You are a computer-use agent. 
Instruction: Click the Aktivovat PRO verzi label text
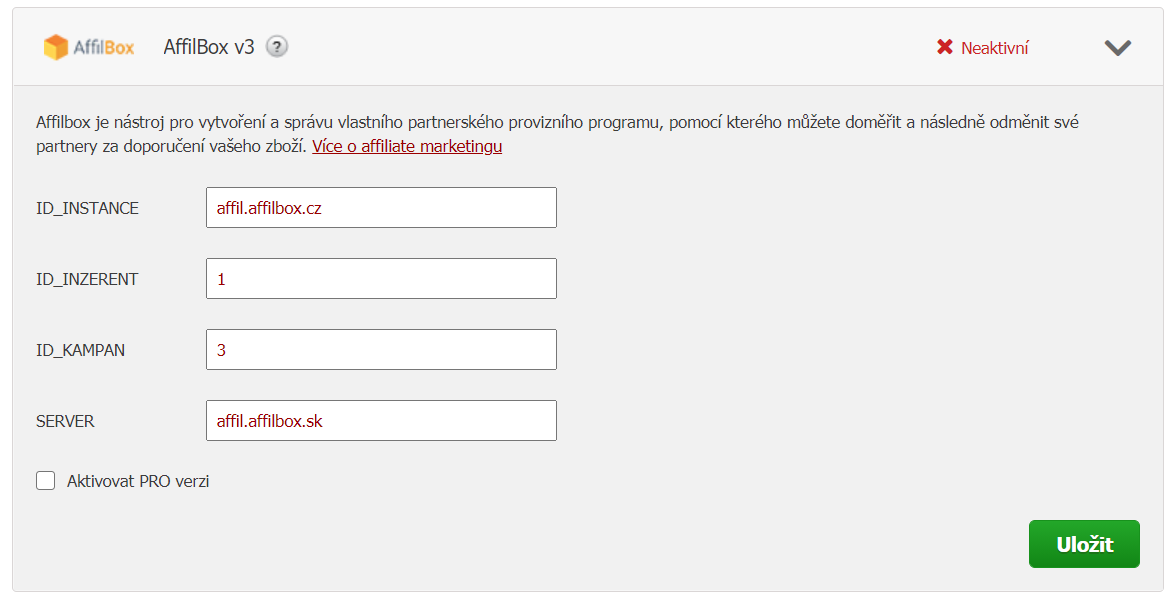[138, 482]
